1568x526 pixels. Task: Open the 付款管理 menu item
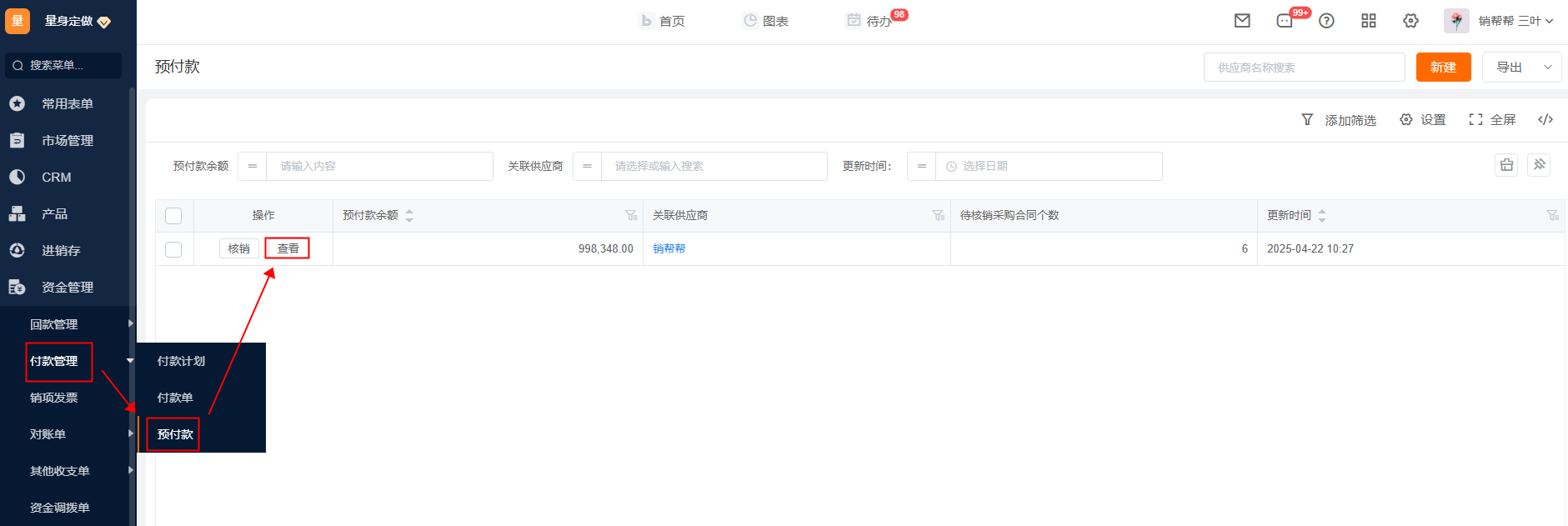pyautogui.click(x=54, y=361)
